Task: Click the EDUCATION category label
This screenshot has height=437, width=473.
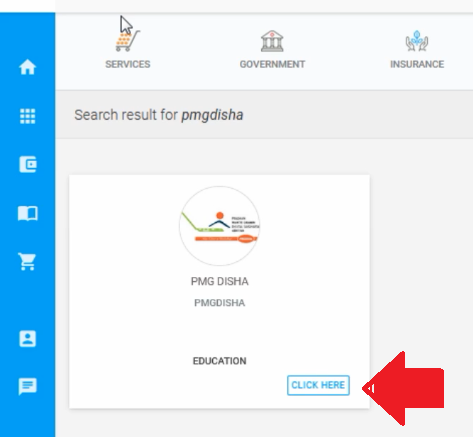Action: [219, 361]
